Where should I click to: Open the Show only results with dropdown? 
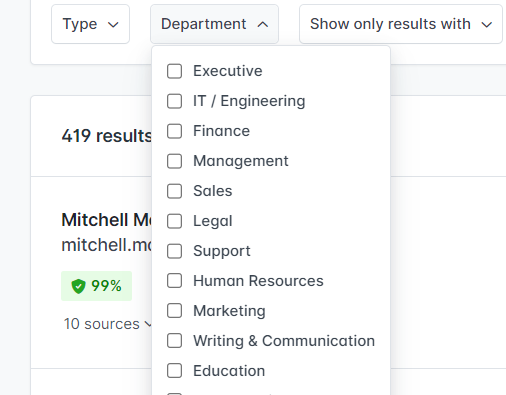click(401, 24)
